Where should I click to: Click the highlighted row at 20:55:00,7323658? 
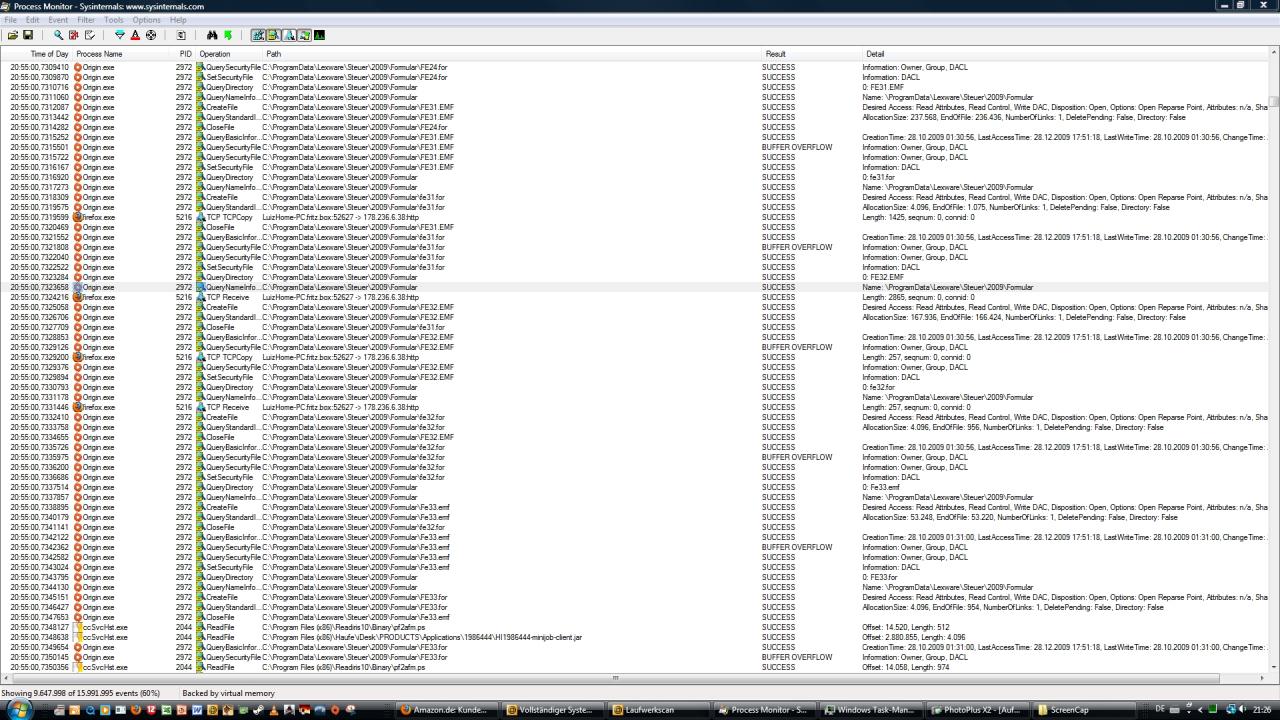pyautogui.click(x=635, y=287)
